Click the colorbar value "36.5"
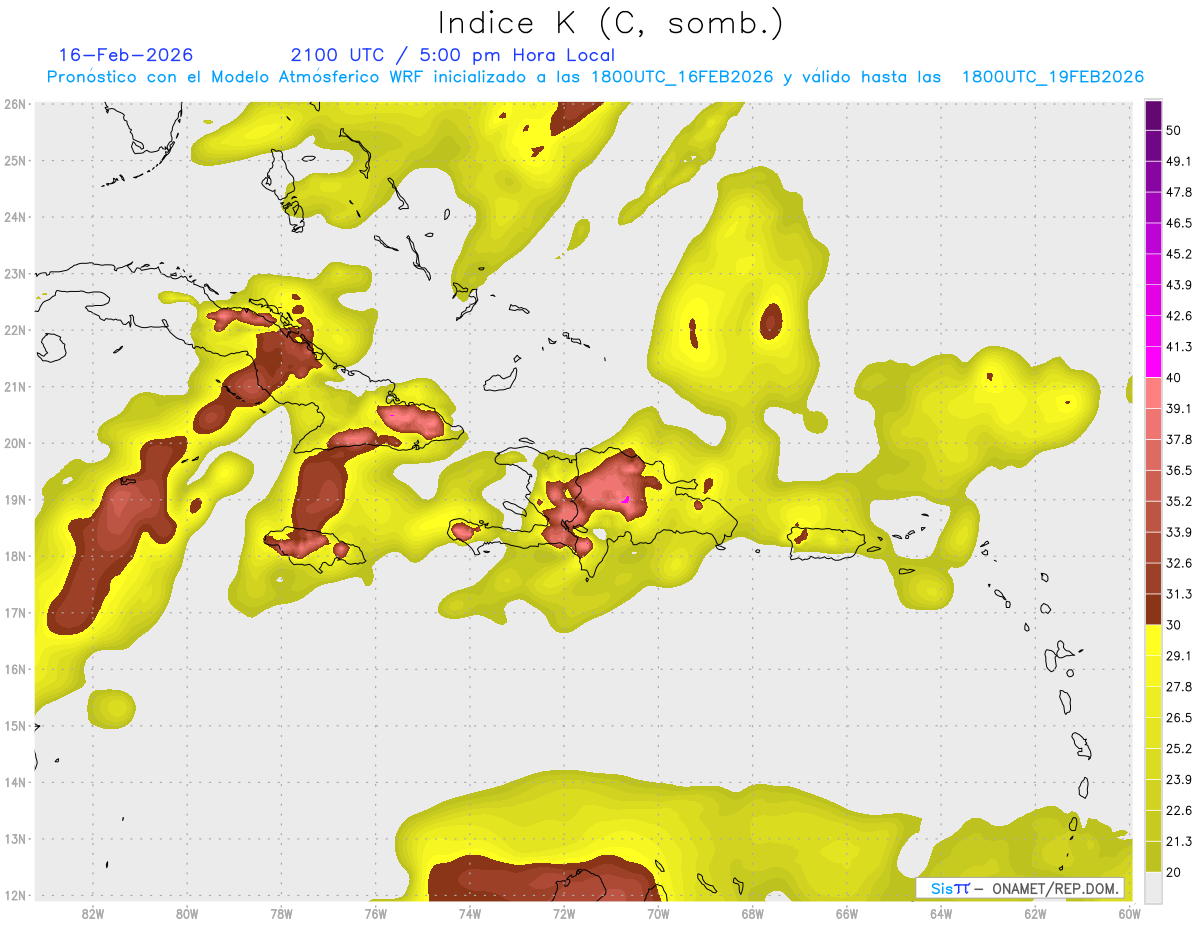Image resolution: width=1200 pixels, height=927 pixels. point(1178,470)
